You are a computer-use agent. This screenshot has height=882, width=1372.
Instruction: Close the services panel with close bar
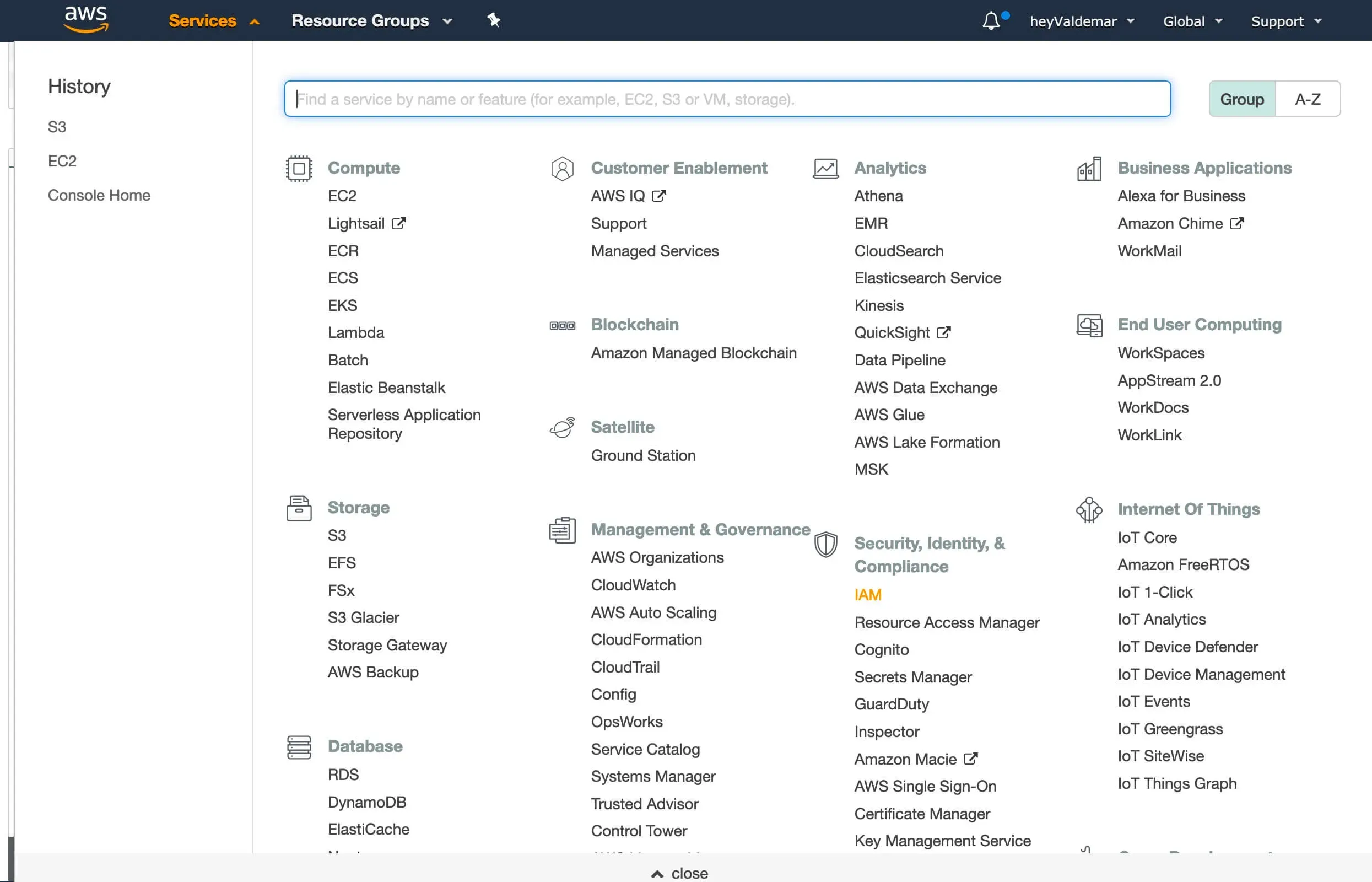[x=680, y=873]
